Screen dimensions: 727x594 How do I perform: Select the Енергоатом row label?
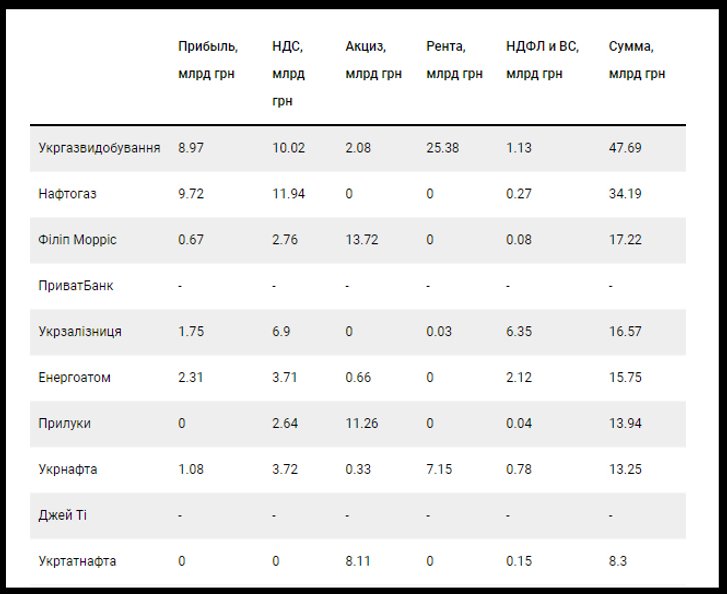74,377
